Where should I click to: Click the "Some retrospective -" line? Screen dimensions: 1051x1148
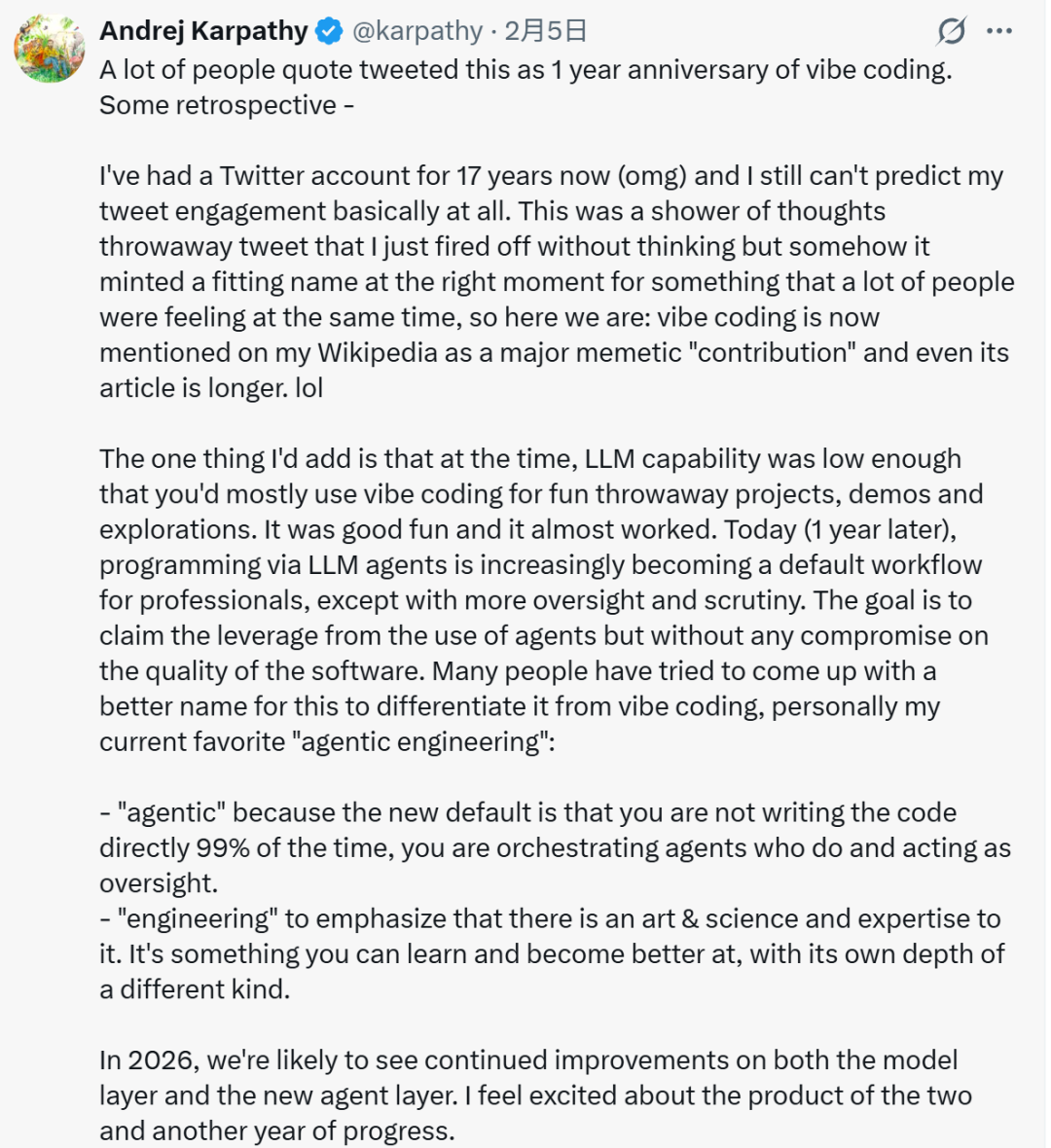tap(227, 105)
